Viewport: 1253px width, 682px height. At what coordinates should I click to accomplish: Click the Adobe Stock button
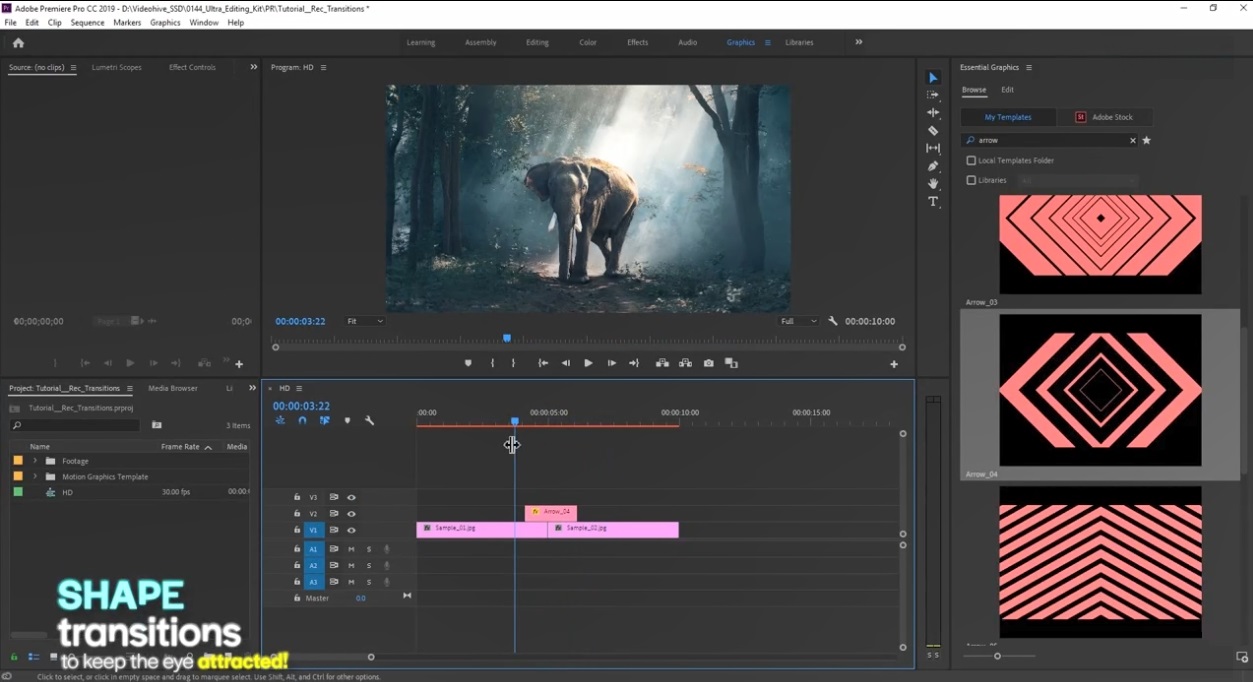(1106, 117)
